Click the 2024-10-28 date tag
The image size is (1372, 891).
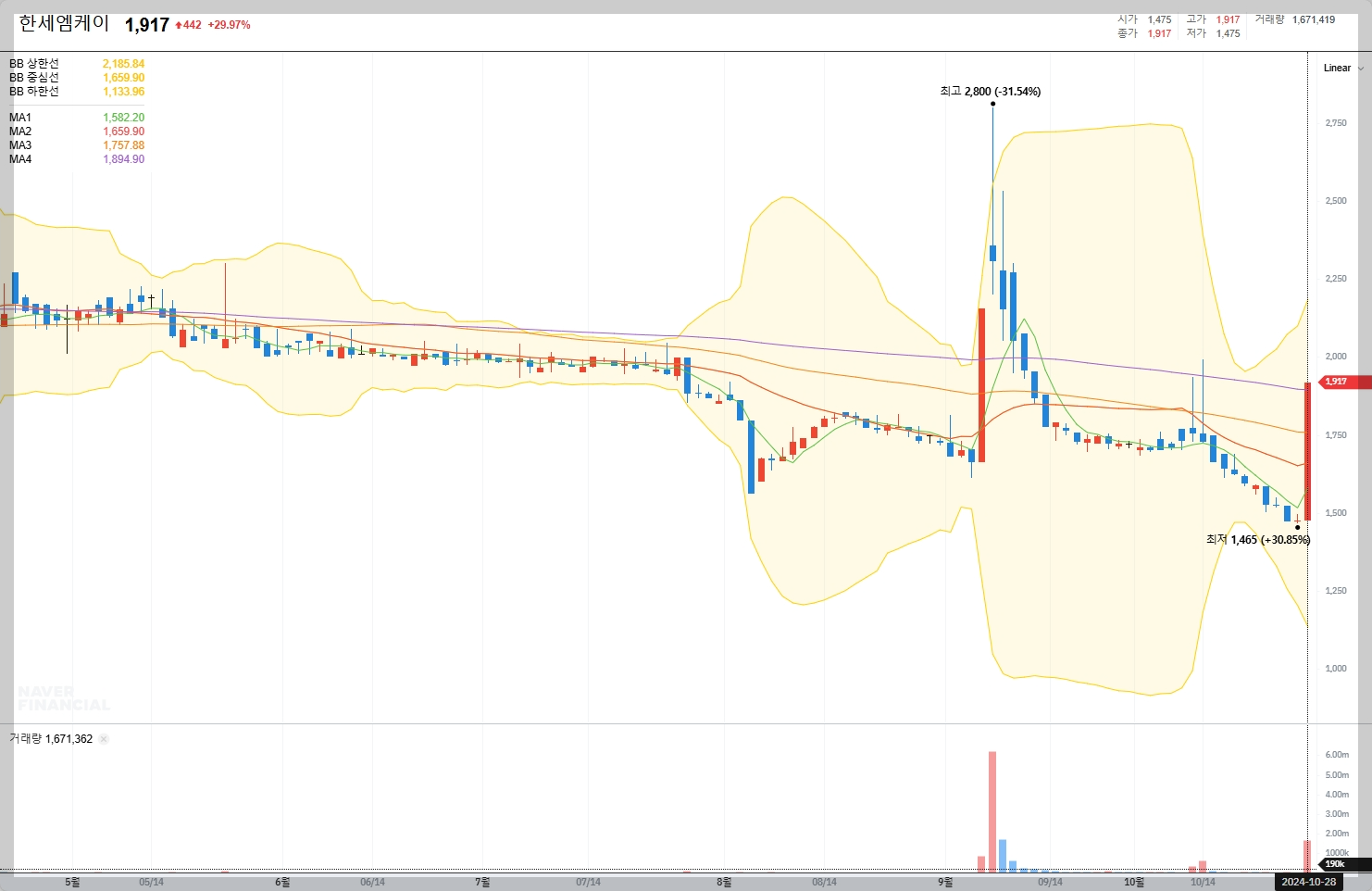pyautogui.click(x=1308, y=882)
